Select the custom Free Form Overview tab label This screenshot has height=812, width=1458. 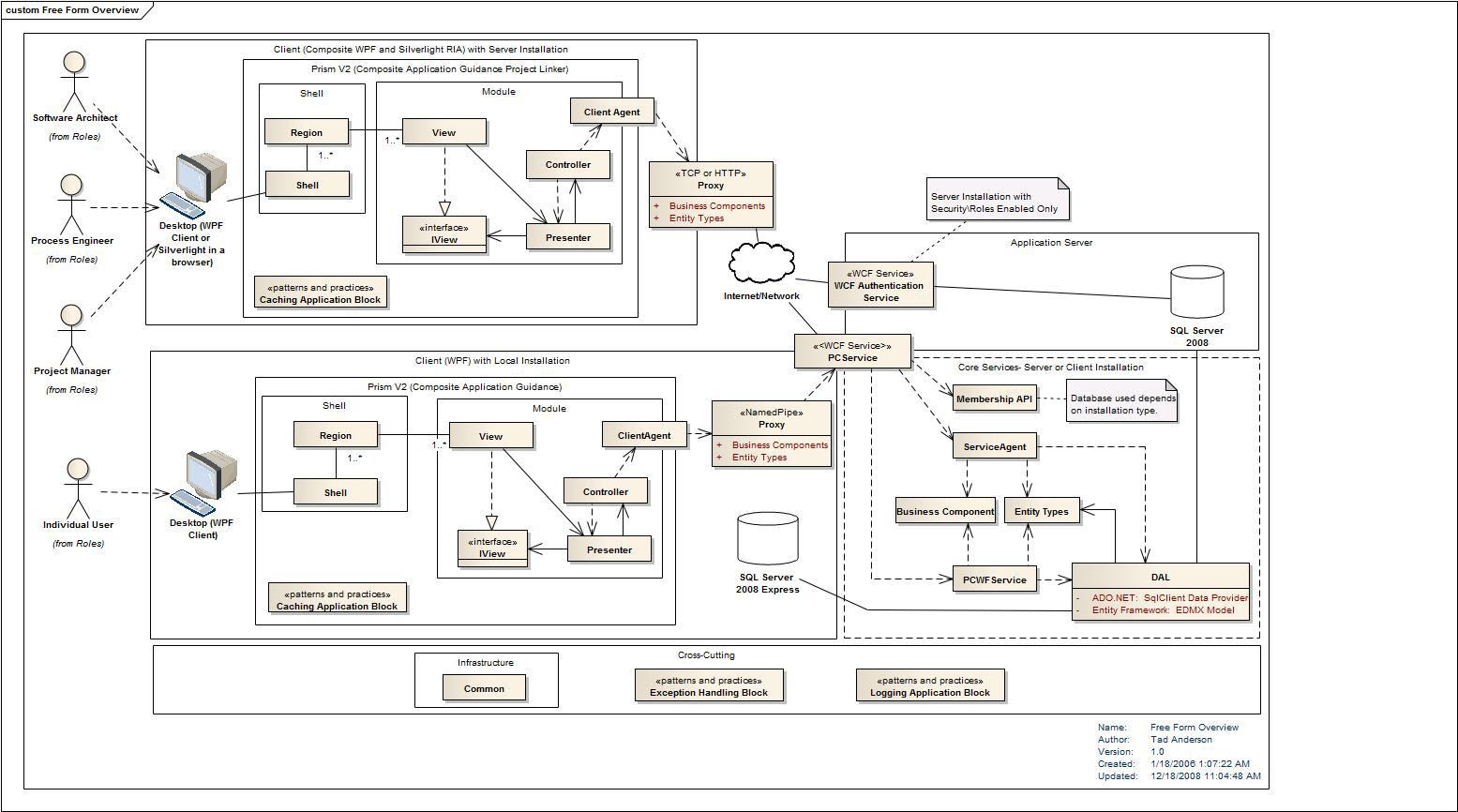72,10
